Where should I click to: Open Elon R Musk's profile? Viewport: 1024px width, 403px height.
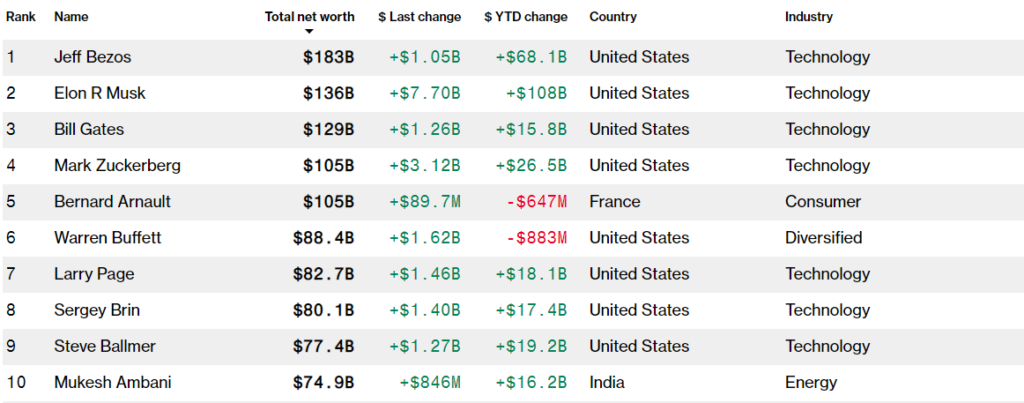(99, 93)
